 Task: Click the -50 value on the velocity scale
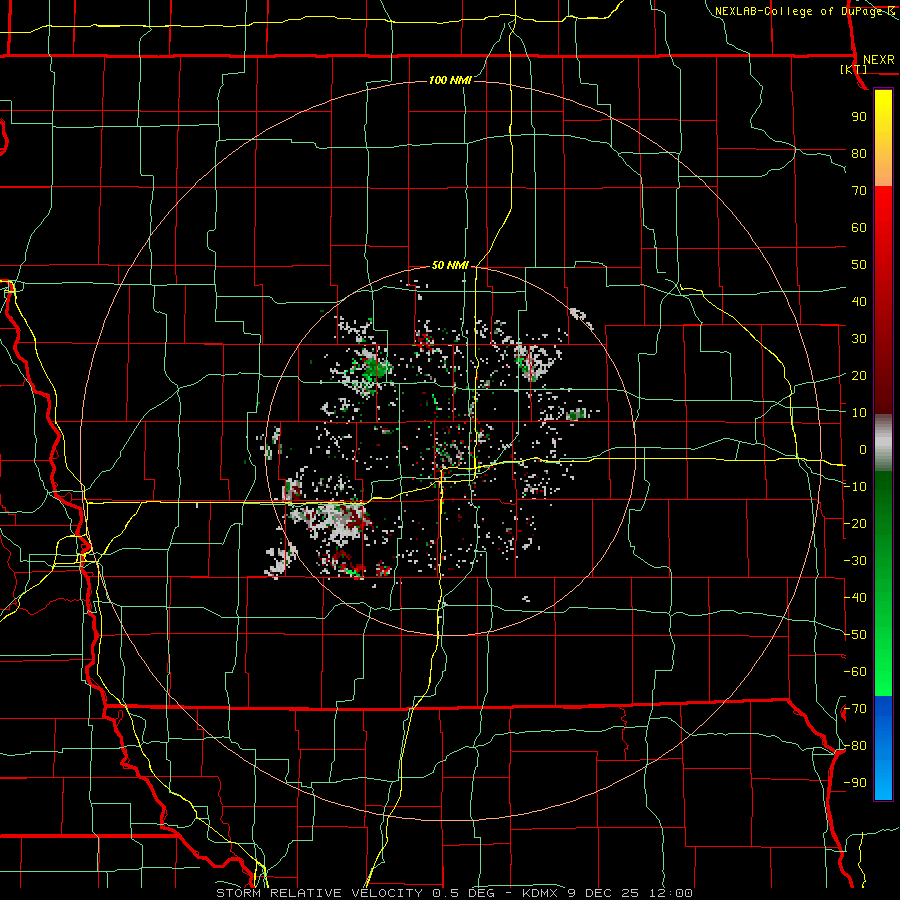point(855,635)
